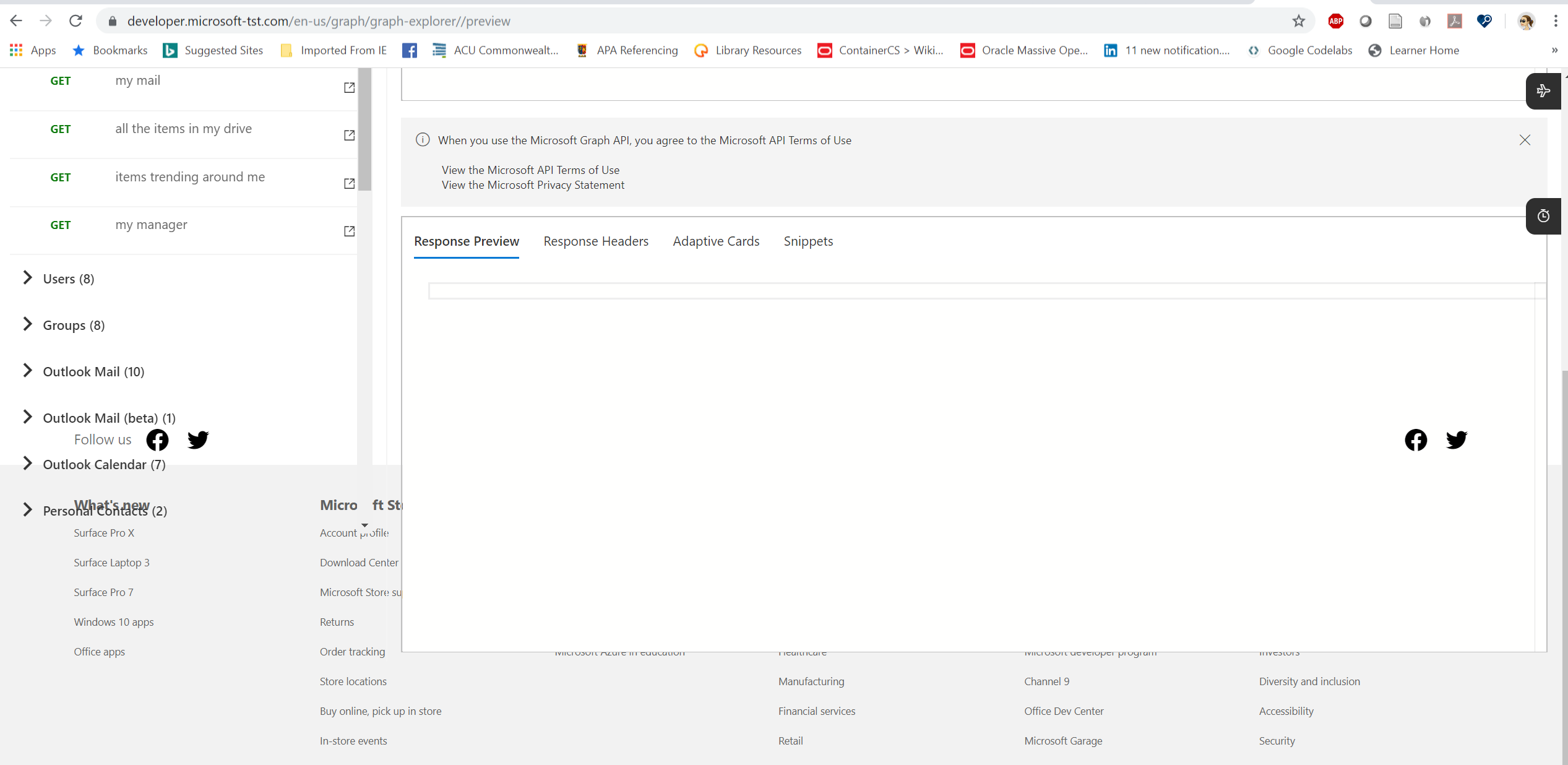Click the info icon in the Terms banner
Viewport: 1568px width, 765px height.
pos(423,139)
